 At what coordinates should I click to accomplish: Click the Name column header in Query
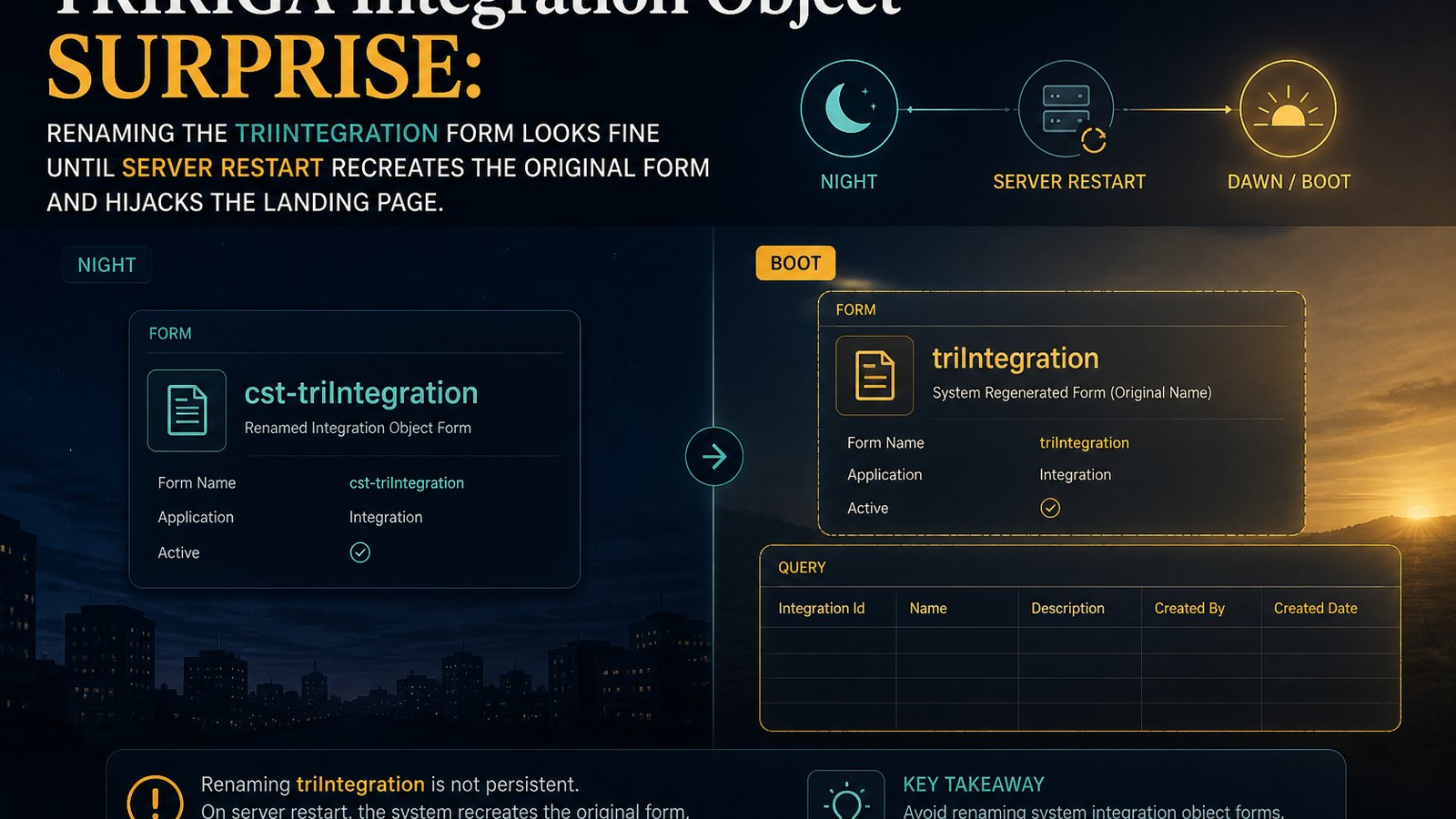928,608
